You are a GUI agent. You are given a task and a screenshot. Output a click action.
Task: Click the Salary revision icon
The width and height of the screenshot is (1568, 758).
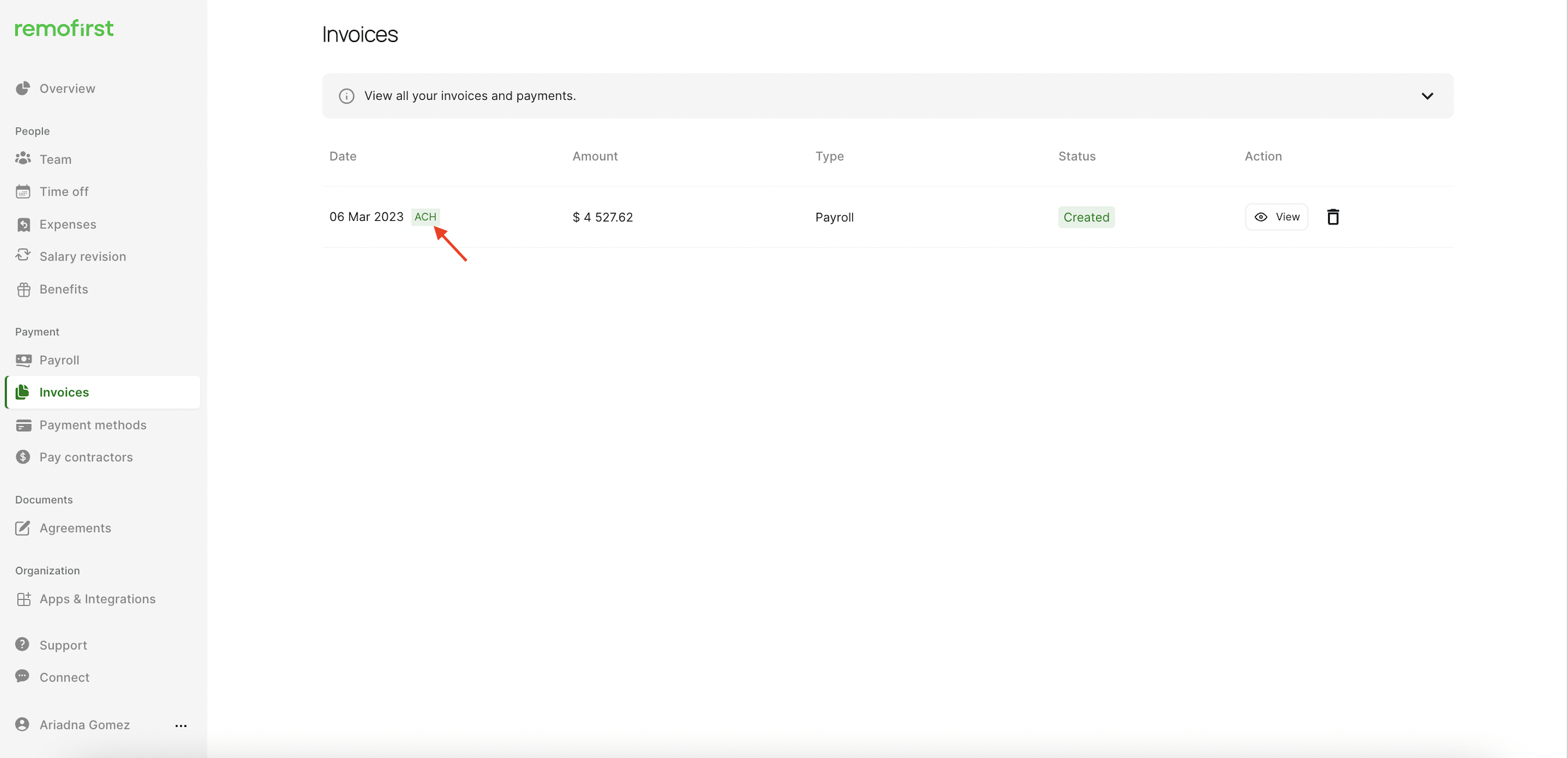[x=23, y=256]
